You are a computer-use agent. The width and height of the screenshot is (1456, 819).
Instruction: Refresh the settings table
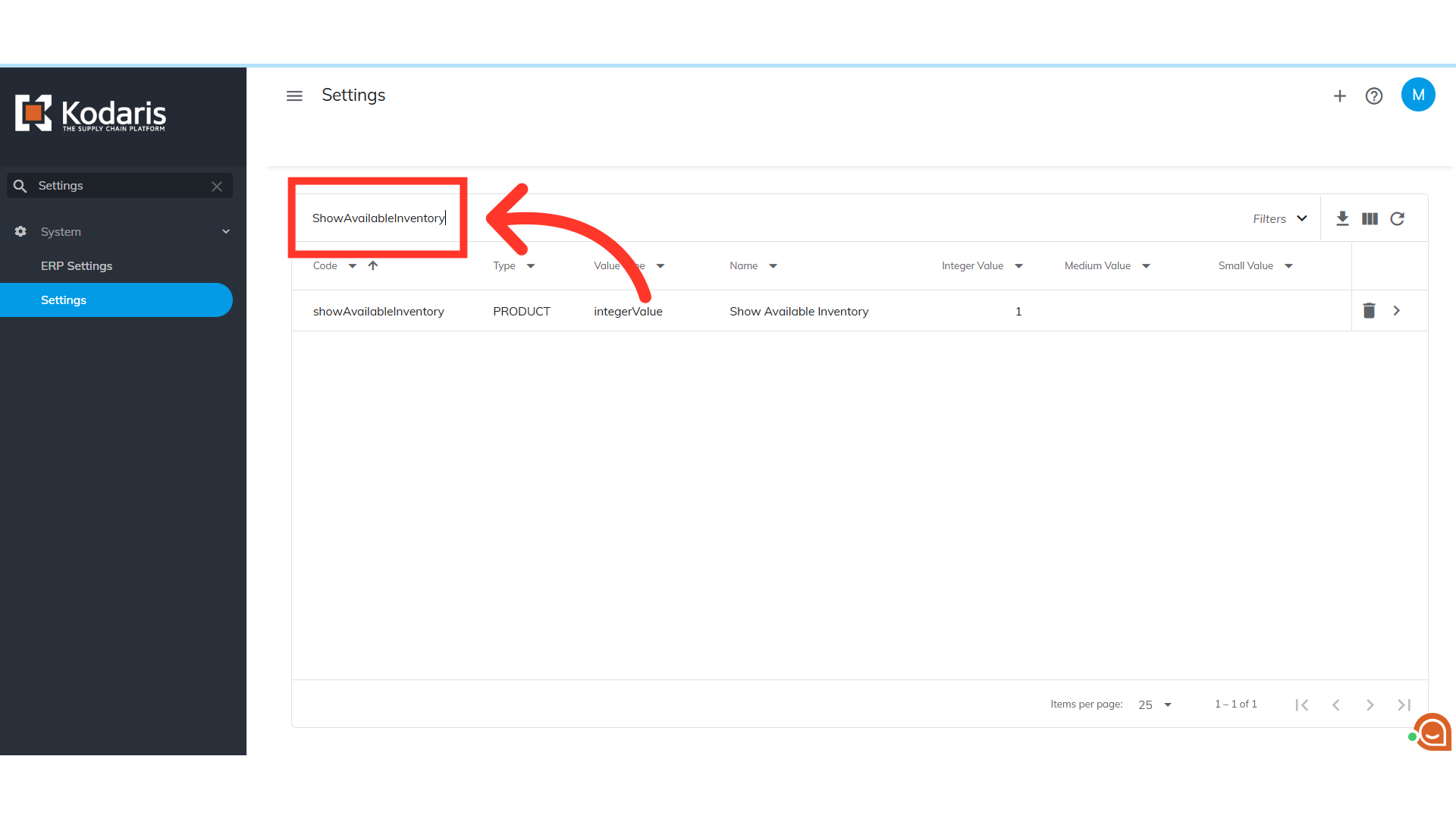click(x=1398, y=218)
